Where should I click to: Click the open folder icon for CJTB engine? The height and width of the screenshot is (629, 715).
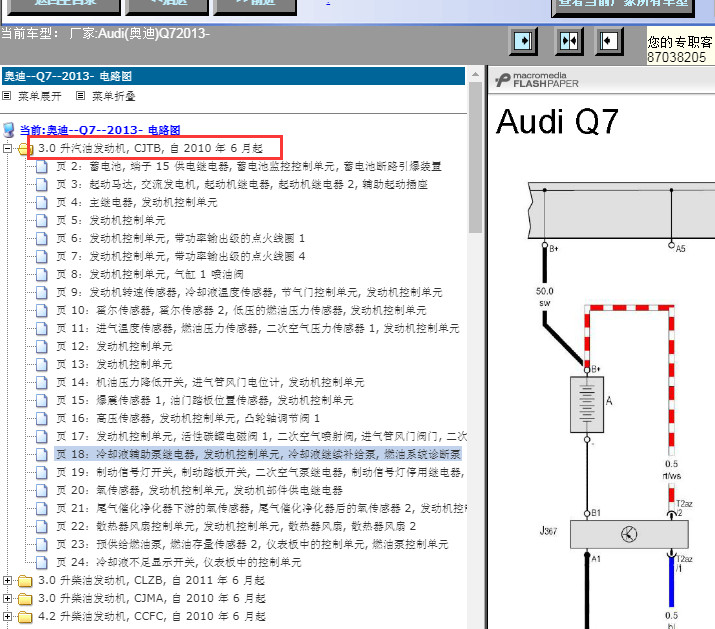(x=26, y=149)
